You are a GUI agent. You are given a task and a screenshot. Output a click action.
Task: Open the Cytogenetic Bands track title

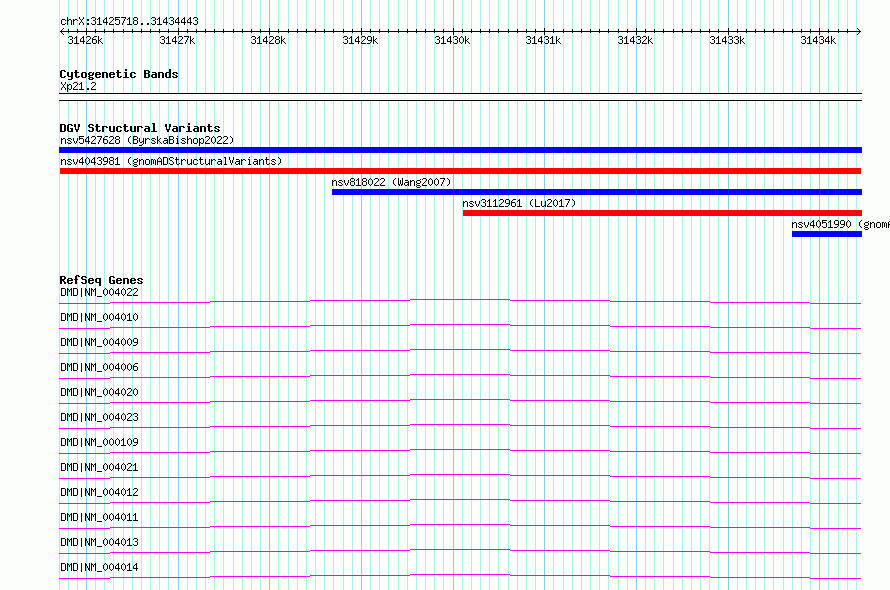119,74
